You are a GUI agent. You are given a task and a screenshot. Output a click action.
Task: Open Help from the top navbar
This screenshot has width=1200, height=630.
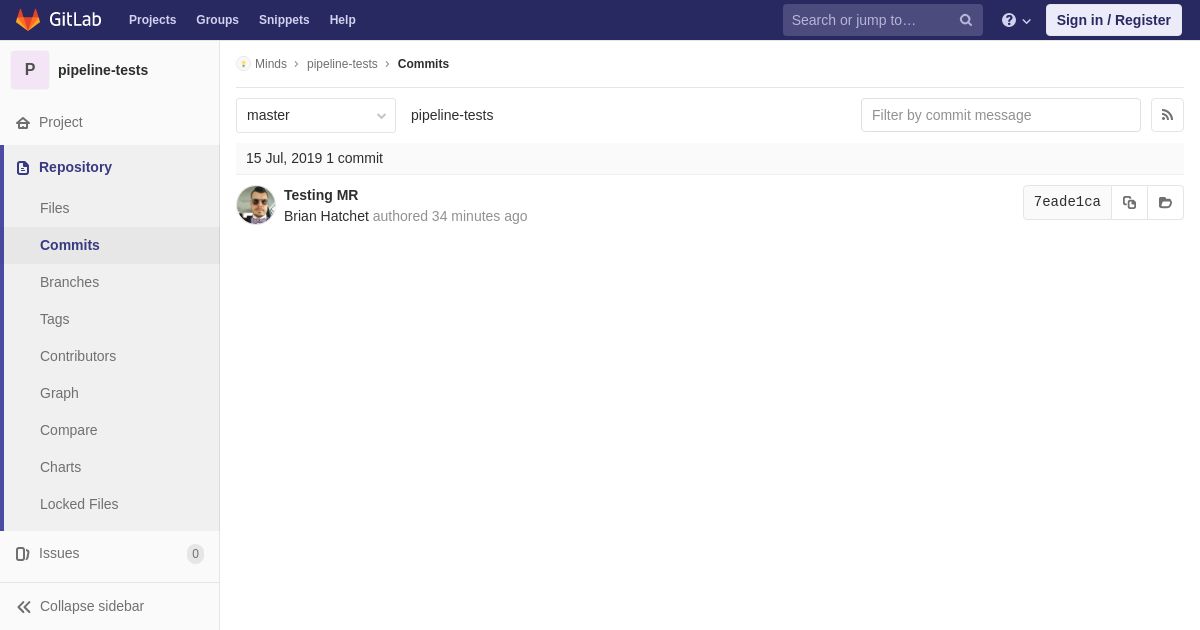343,20
